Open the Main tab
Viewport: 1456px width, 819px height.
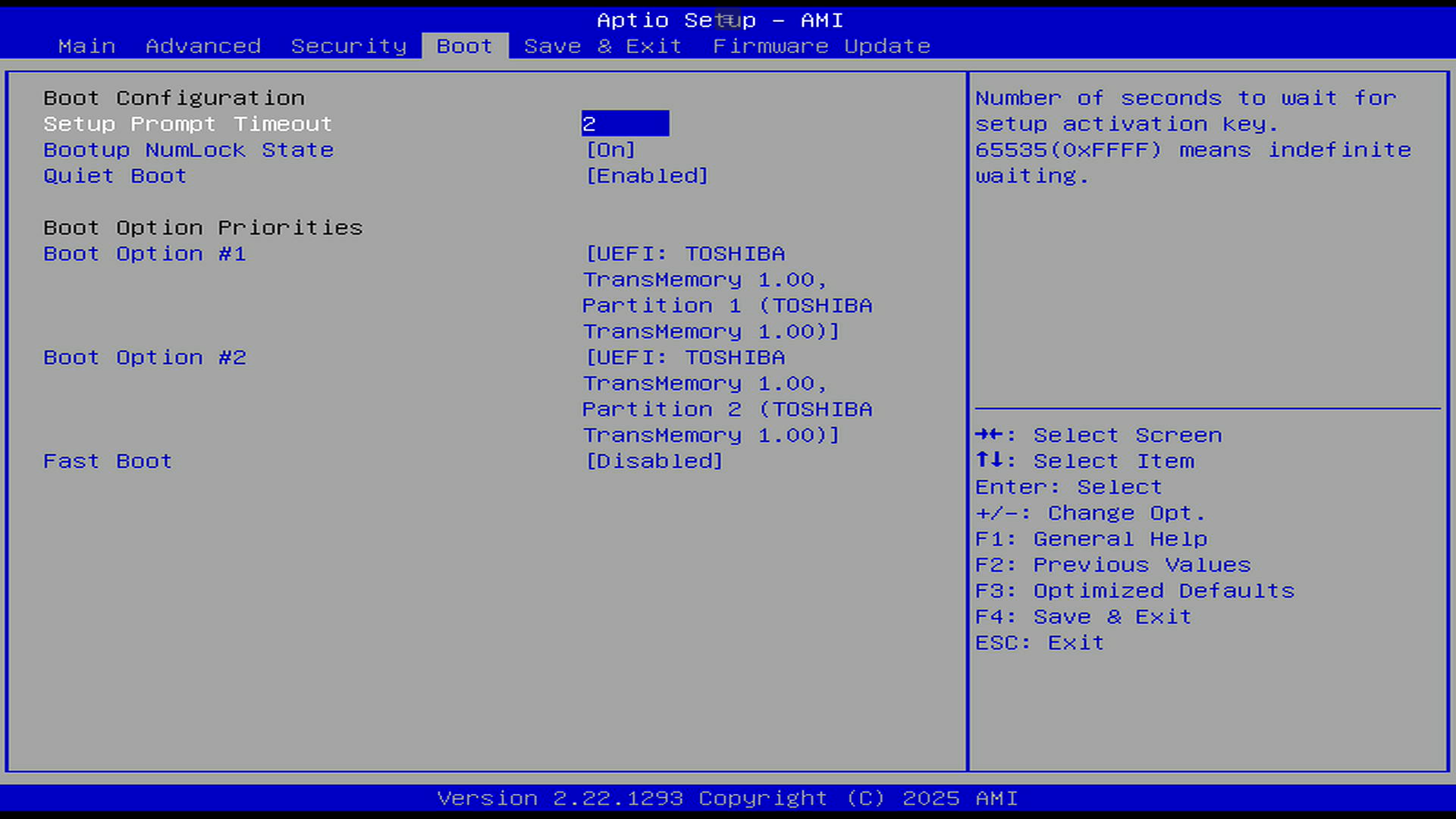[x=86, y=46]
